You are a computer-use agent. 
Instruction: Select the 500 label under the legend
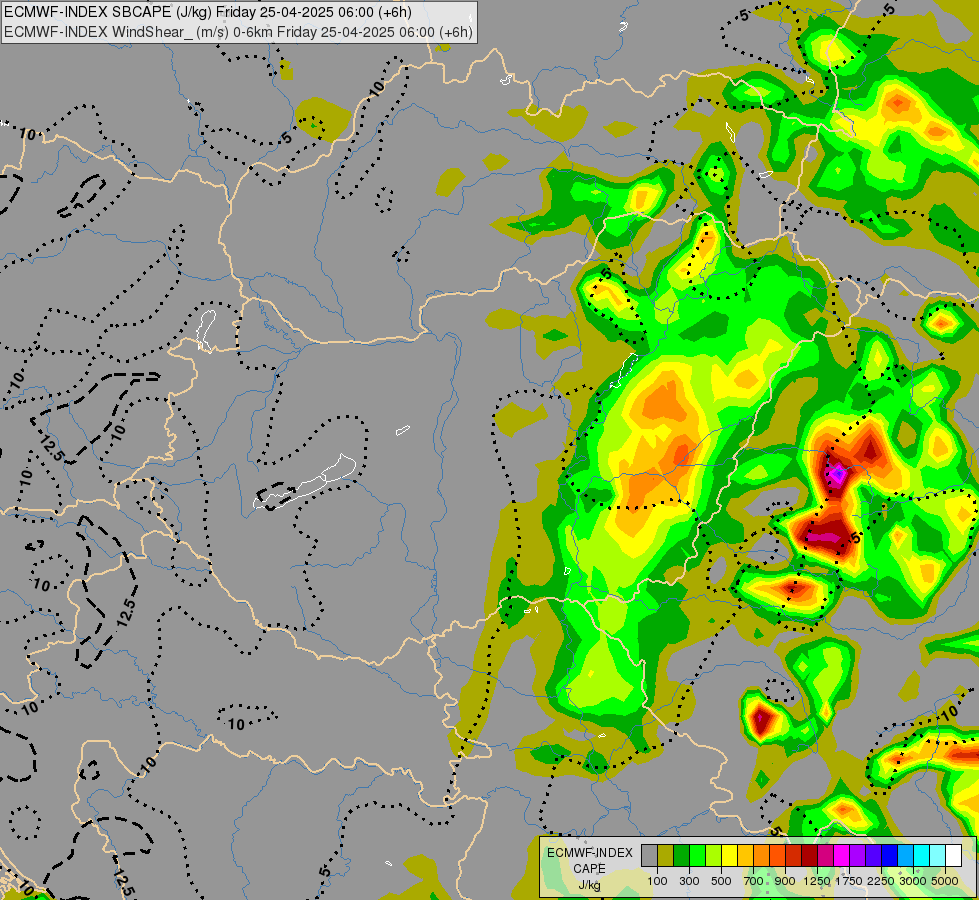click(x=721, y=881)
